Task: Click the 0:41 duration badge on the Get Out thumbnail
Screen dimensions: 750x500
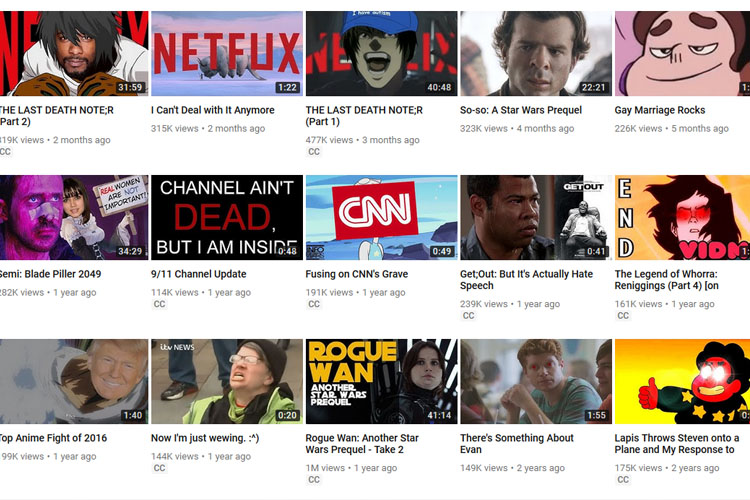Action: click(x=596, y=251)
